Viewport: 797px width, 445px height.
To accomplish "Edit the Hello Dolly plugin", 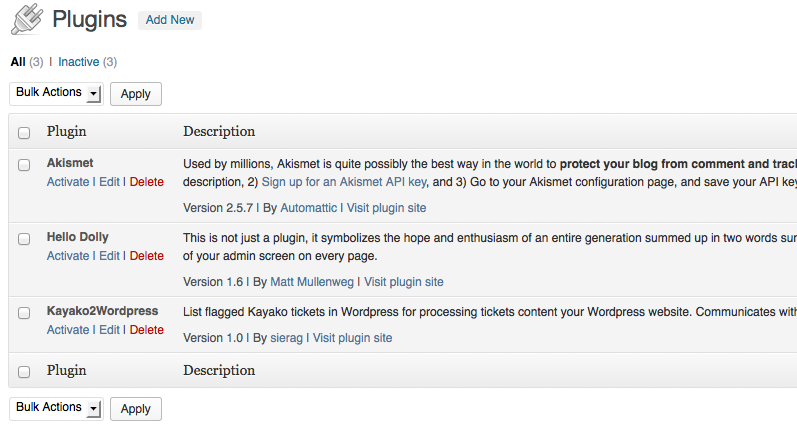I will tap(109, 256).
